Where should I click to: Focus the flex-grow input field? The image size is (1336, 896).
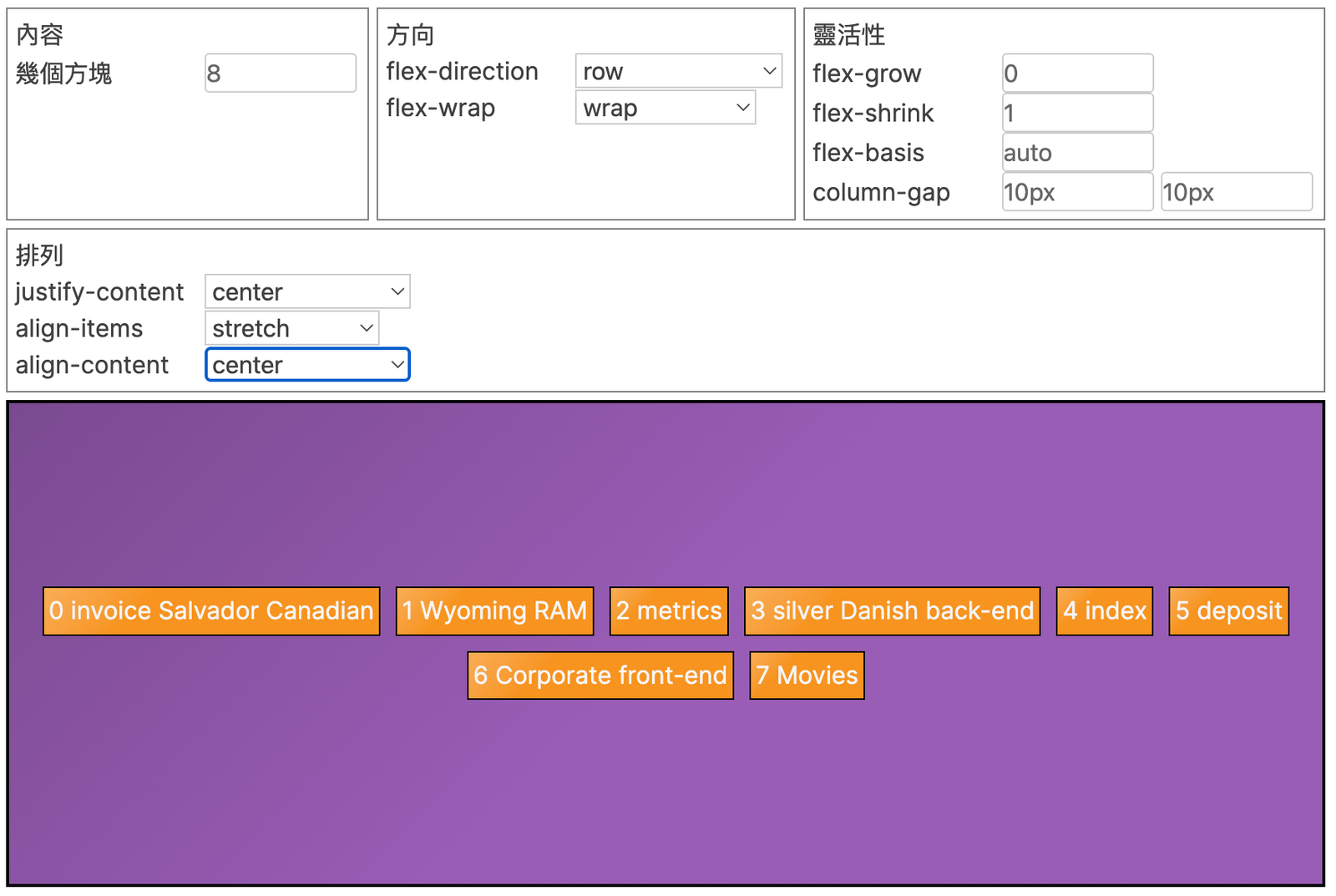[1076, 73]
